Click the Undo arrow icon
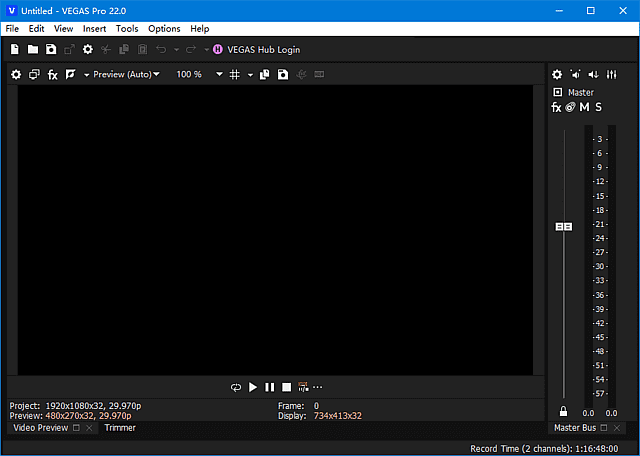 161,50
